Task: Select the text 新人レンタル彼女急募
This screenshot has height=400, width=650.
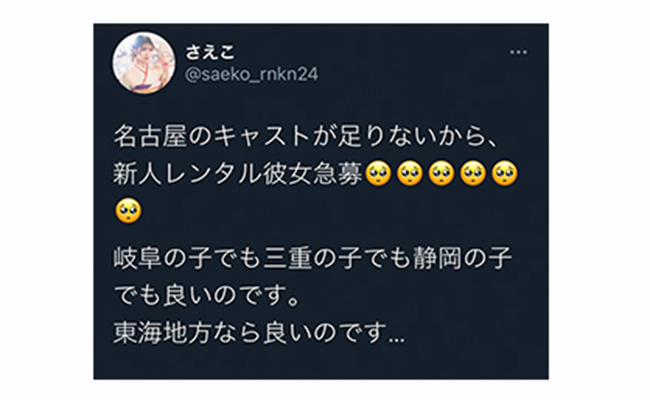Action: click(x=238, y=173)
